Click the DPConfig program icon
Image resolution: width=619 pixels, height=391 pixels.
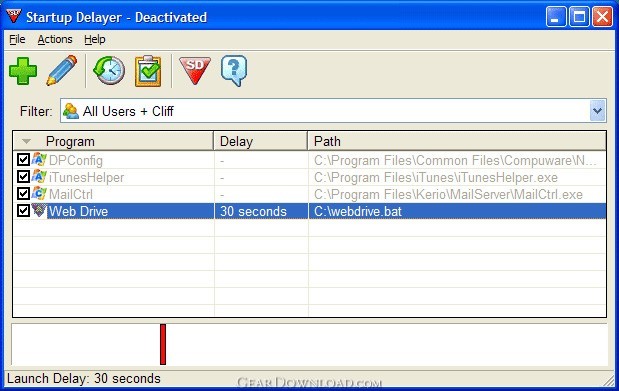[x=39, y=160]
